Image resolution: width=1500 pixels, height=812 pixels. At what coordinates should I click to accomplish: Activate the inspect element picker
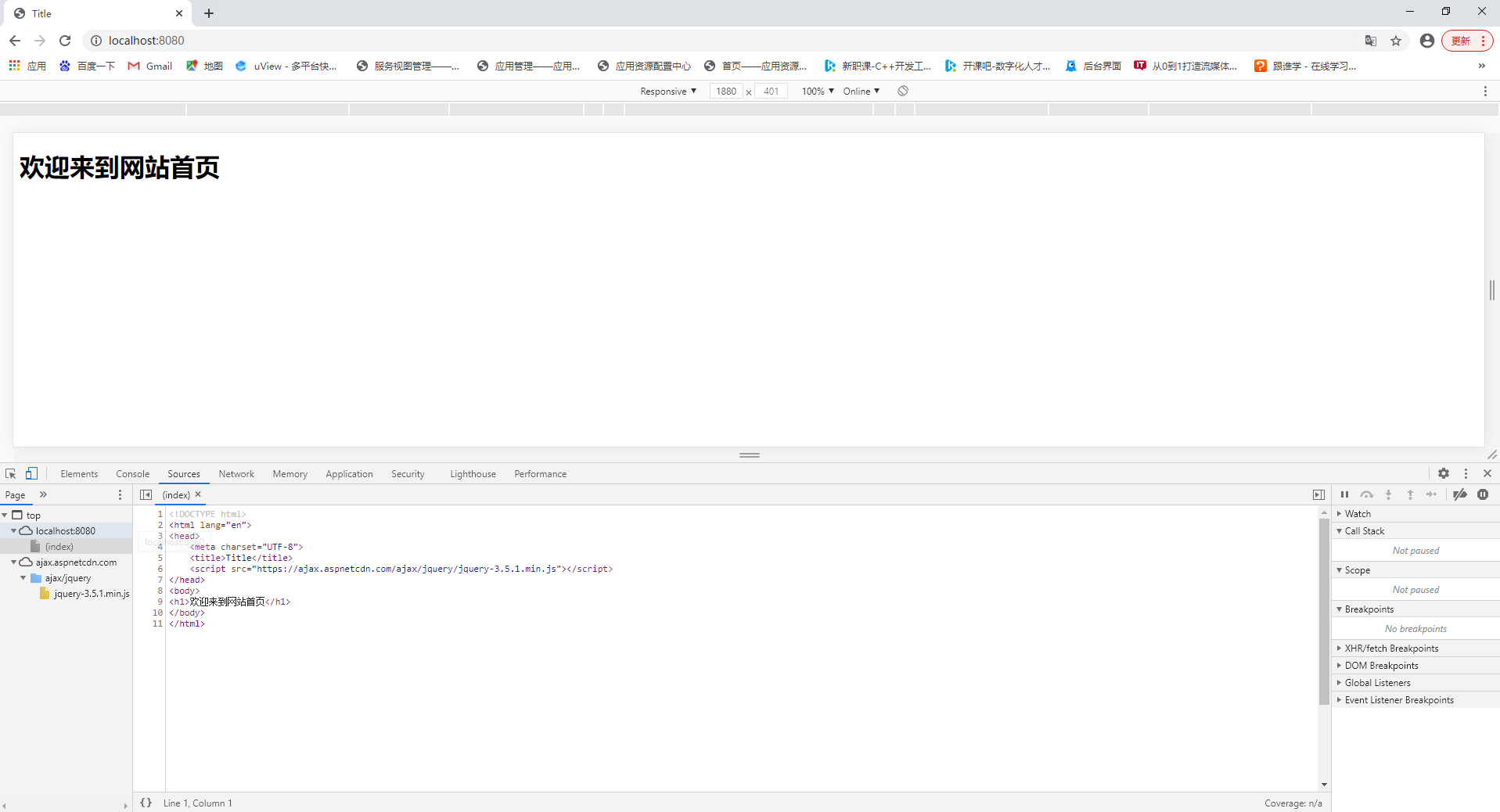coord(11,473)
